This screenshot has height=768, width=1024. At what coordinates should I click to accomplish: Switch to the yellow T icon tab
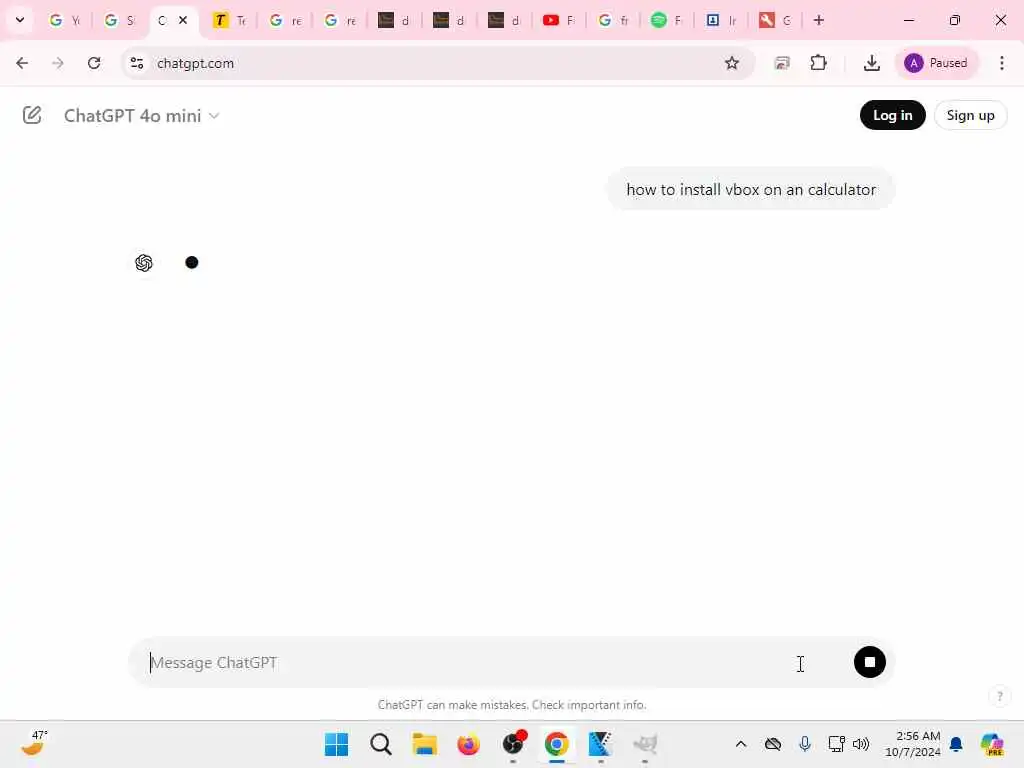(x=230, y=20)
